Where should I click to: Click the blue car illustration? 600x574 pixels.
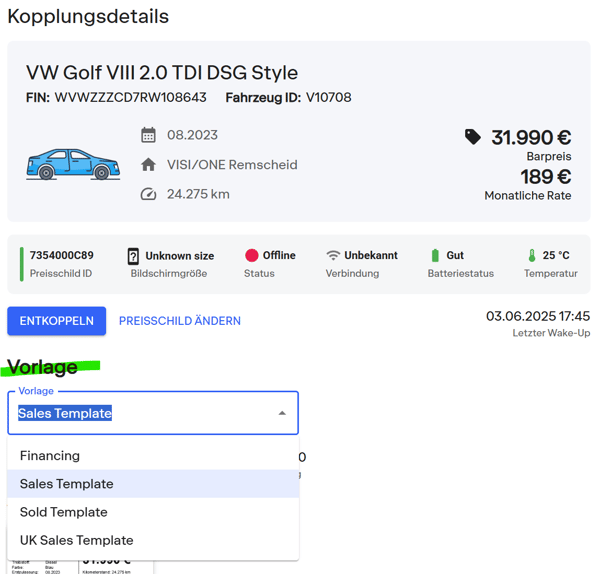73,164
